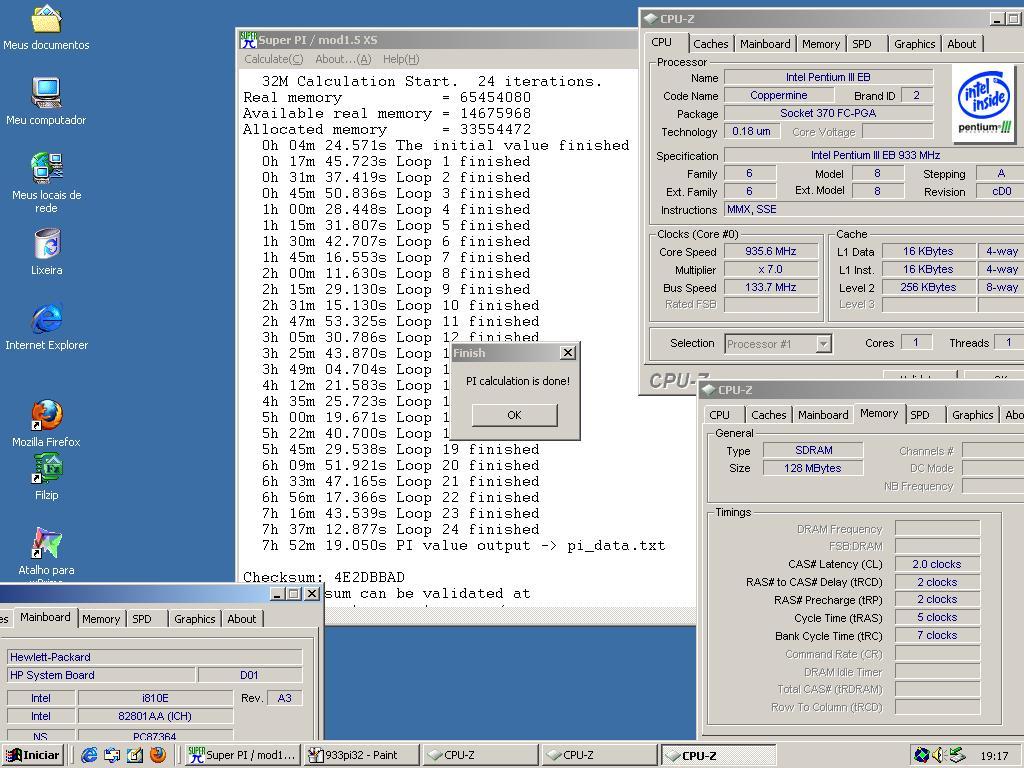Click the SDRAM memory type value
Viewport: 1024px width, 768px height.
(813, 450)
